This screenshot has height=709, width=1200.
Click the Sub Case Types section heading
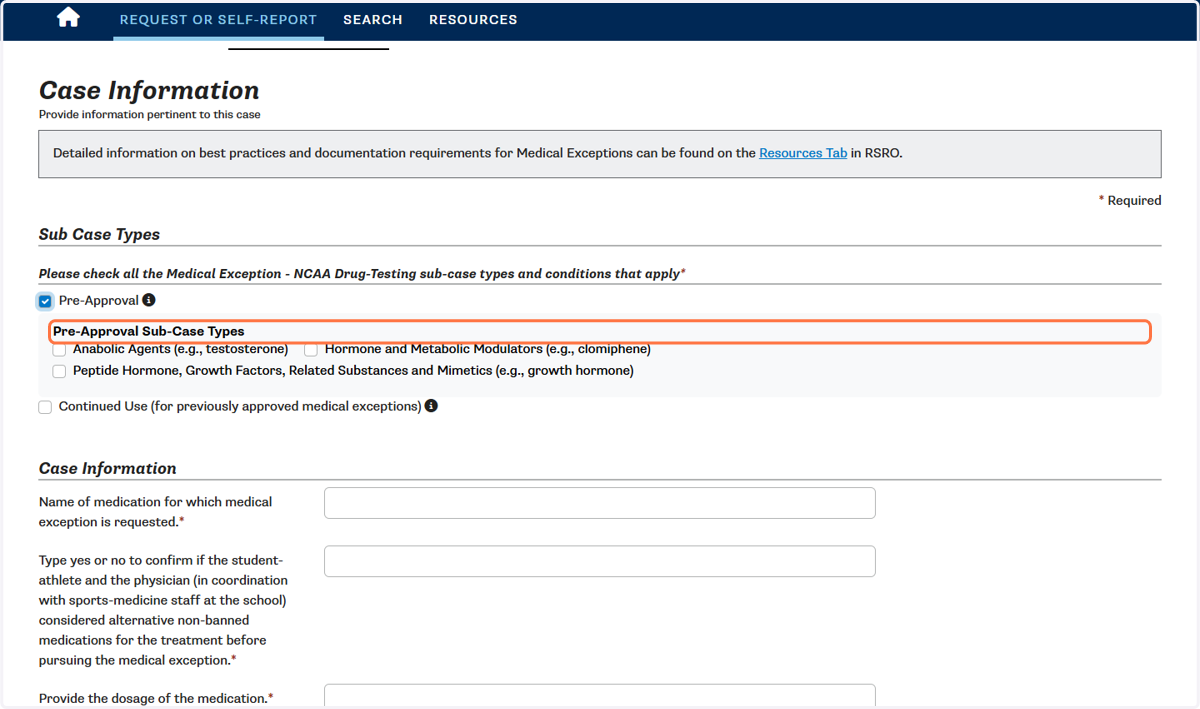pos(99,234)
